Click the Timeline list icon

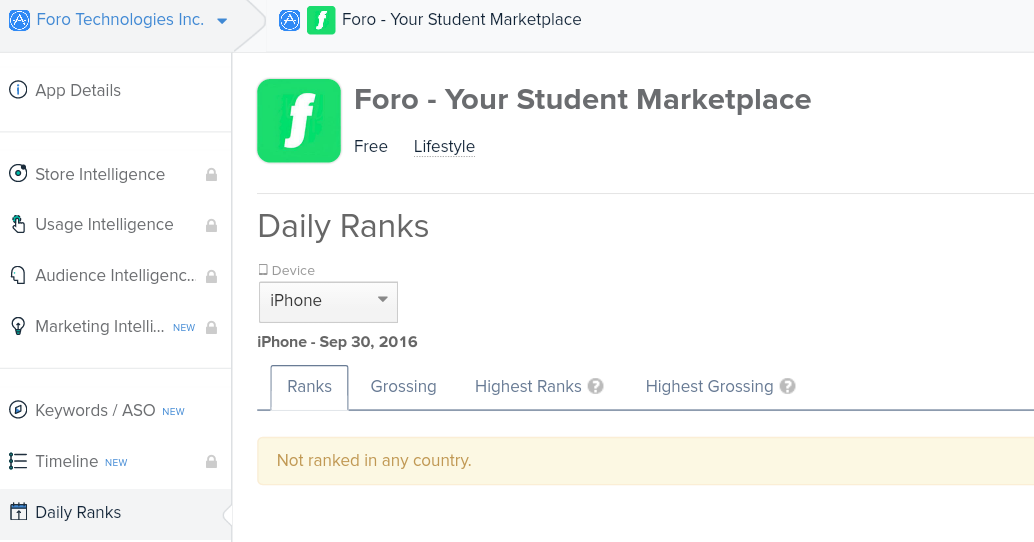click(18, 461)
